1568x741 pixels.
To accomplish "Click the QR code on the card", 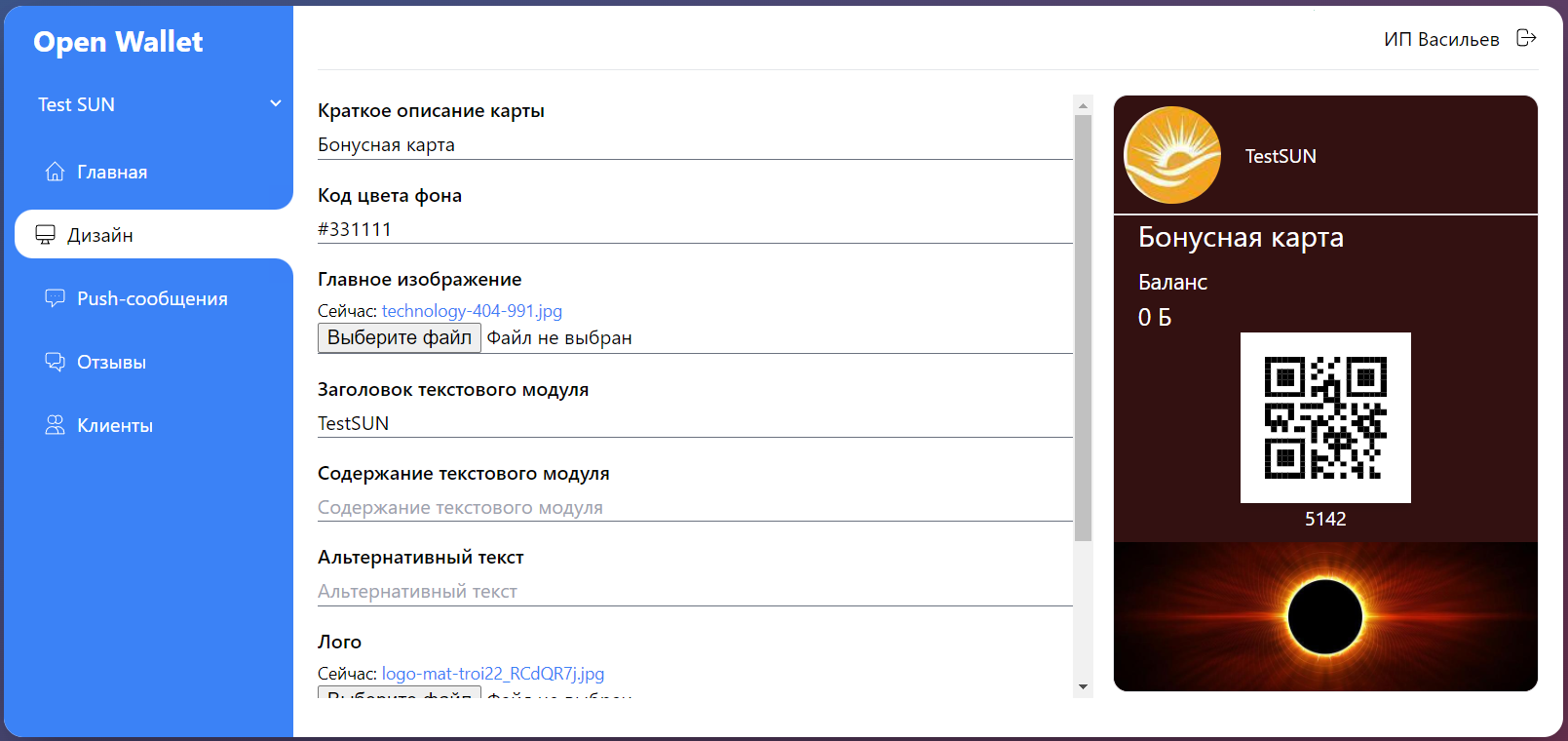I will [x=1325, y=417].
